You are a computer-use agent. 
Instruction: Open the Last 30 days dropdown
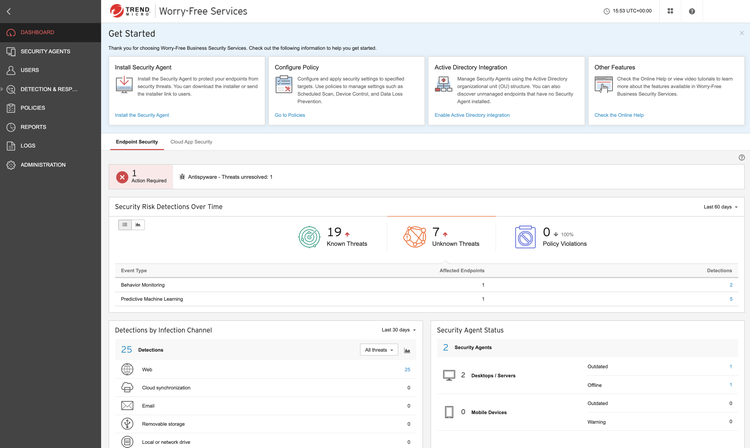point(398,330)
